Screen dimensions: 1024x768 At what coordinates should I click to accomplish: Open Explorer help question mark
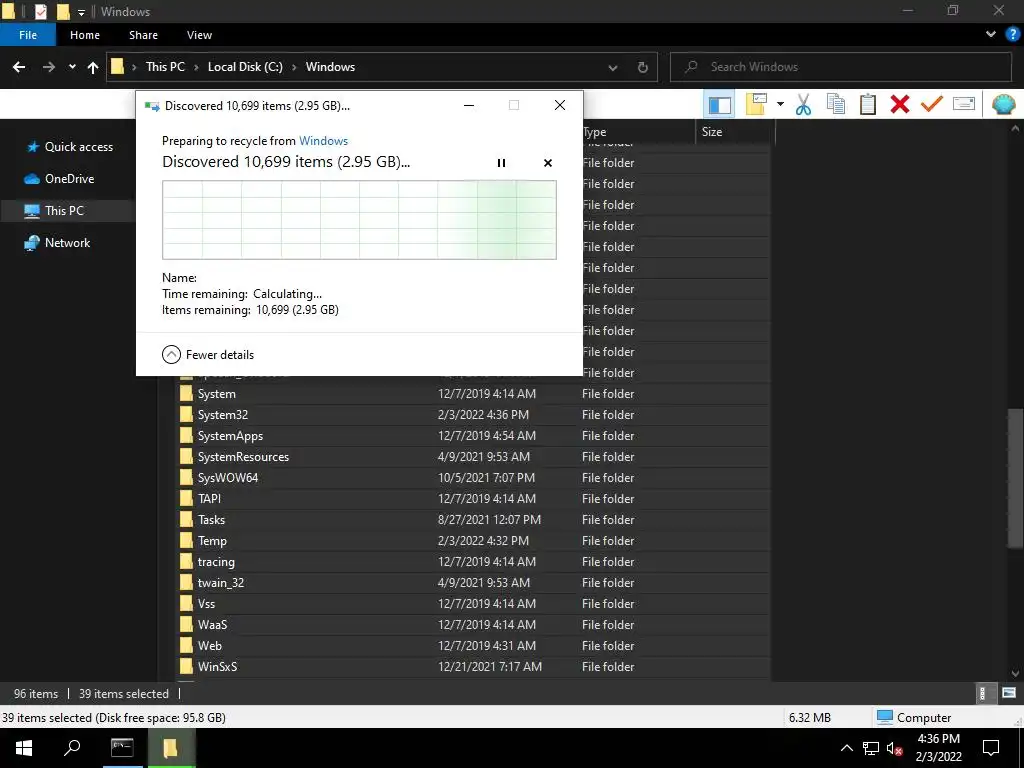click(1012, 35)
